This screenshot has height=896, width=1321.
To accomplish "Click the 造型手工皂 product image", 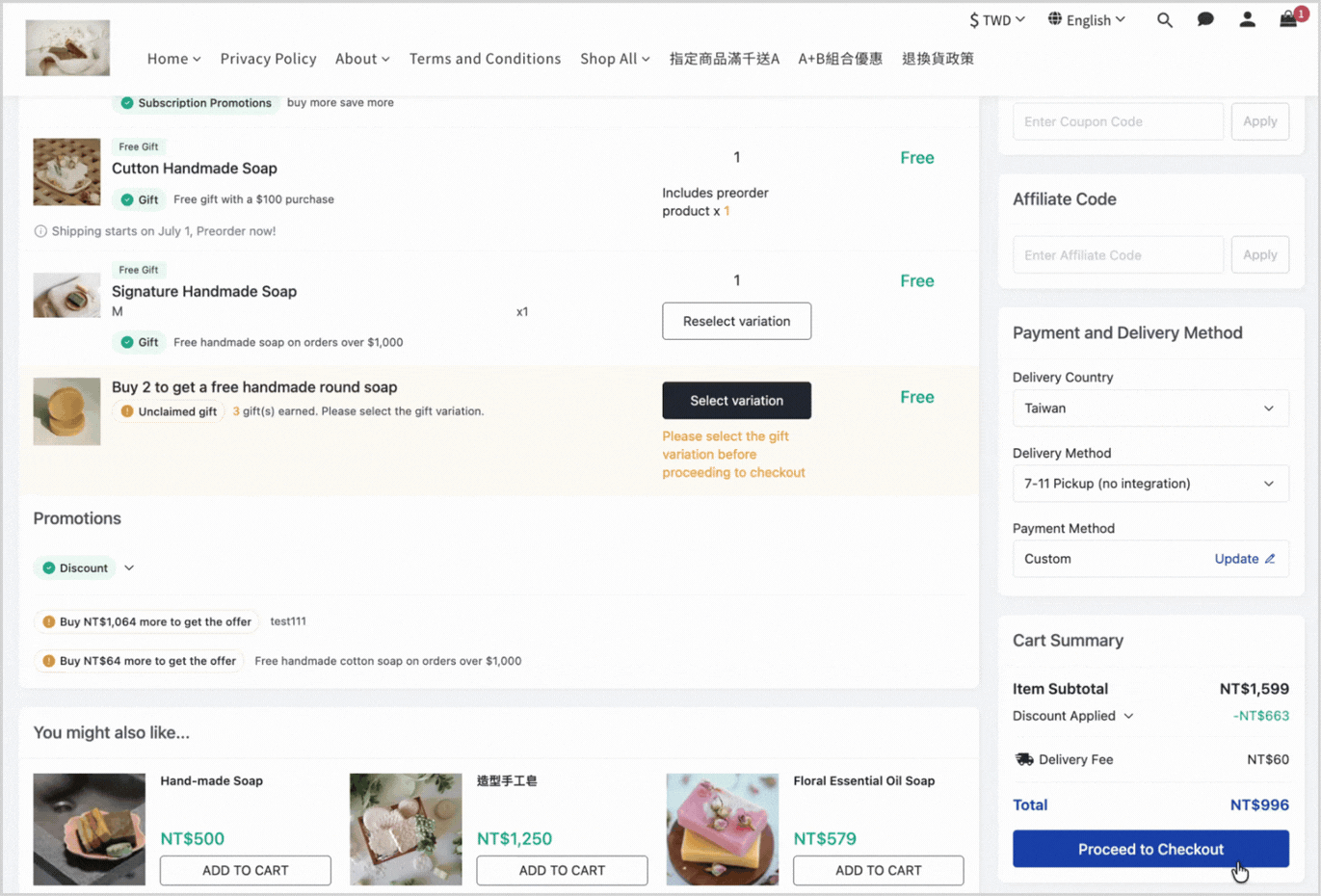I will click(x=406, y=829).
